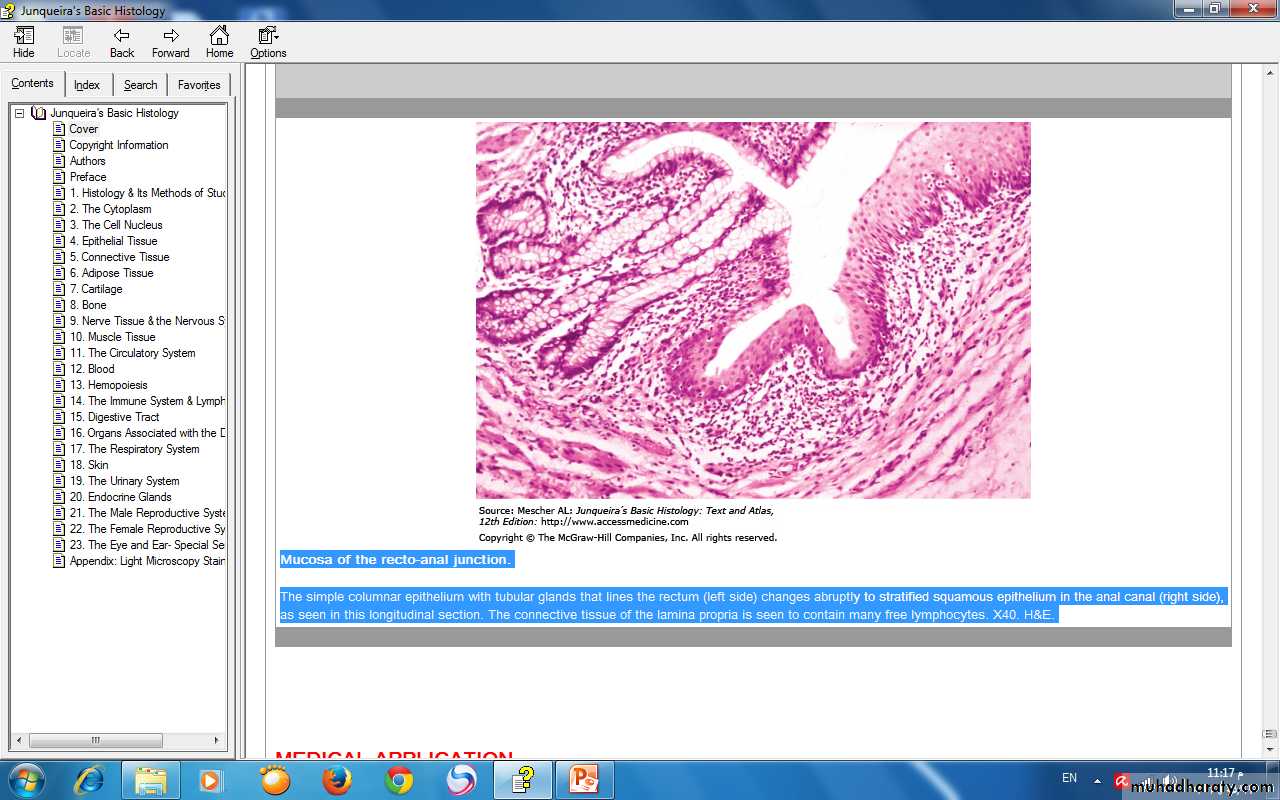Open the Favorites tab
The width and height of the screenshot is (1280, 800).
tap(199, 85)
